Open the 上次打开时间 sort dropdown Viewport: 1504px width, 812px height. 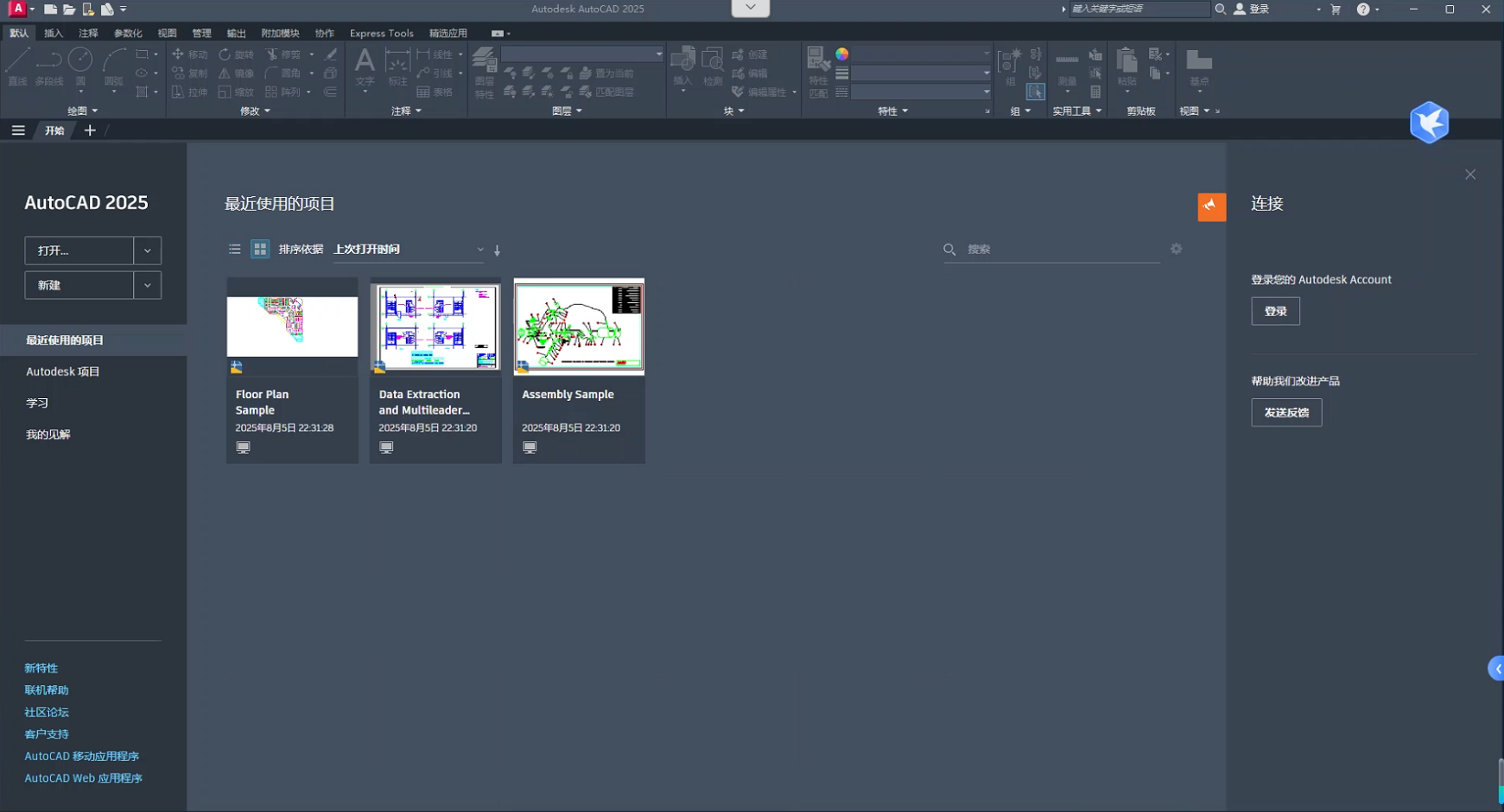click(409, 250)
